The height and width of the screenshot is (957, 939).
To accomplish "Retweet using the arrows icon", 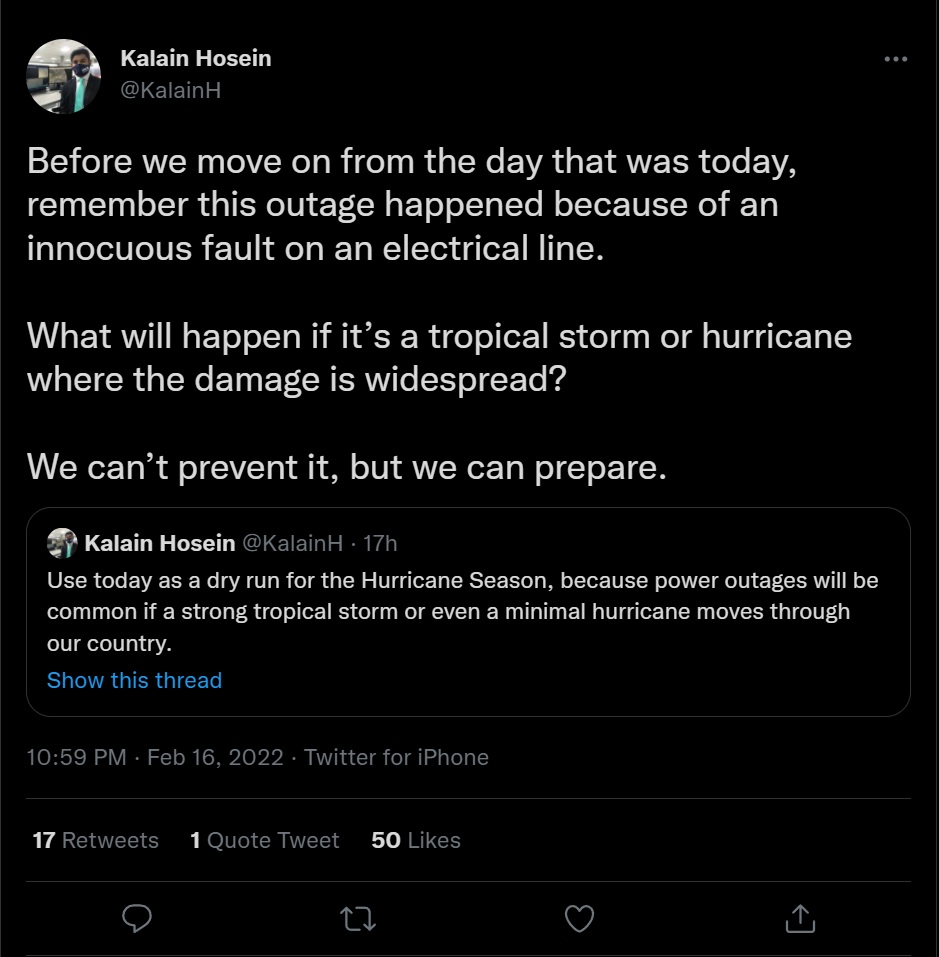I will (358, 919).
